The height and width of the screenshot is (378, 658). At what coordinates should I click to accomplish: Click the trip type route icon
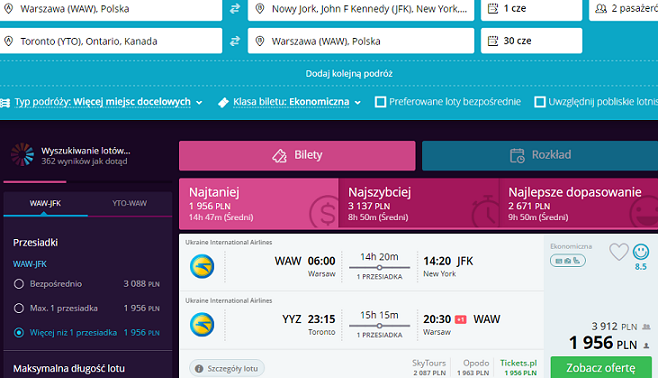tap(5, 102)
